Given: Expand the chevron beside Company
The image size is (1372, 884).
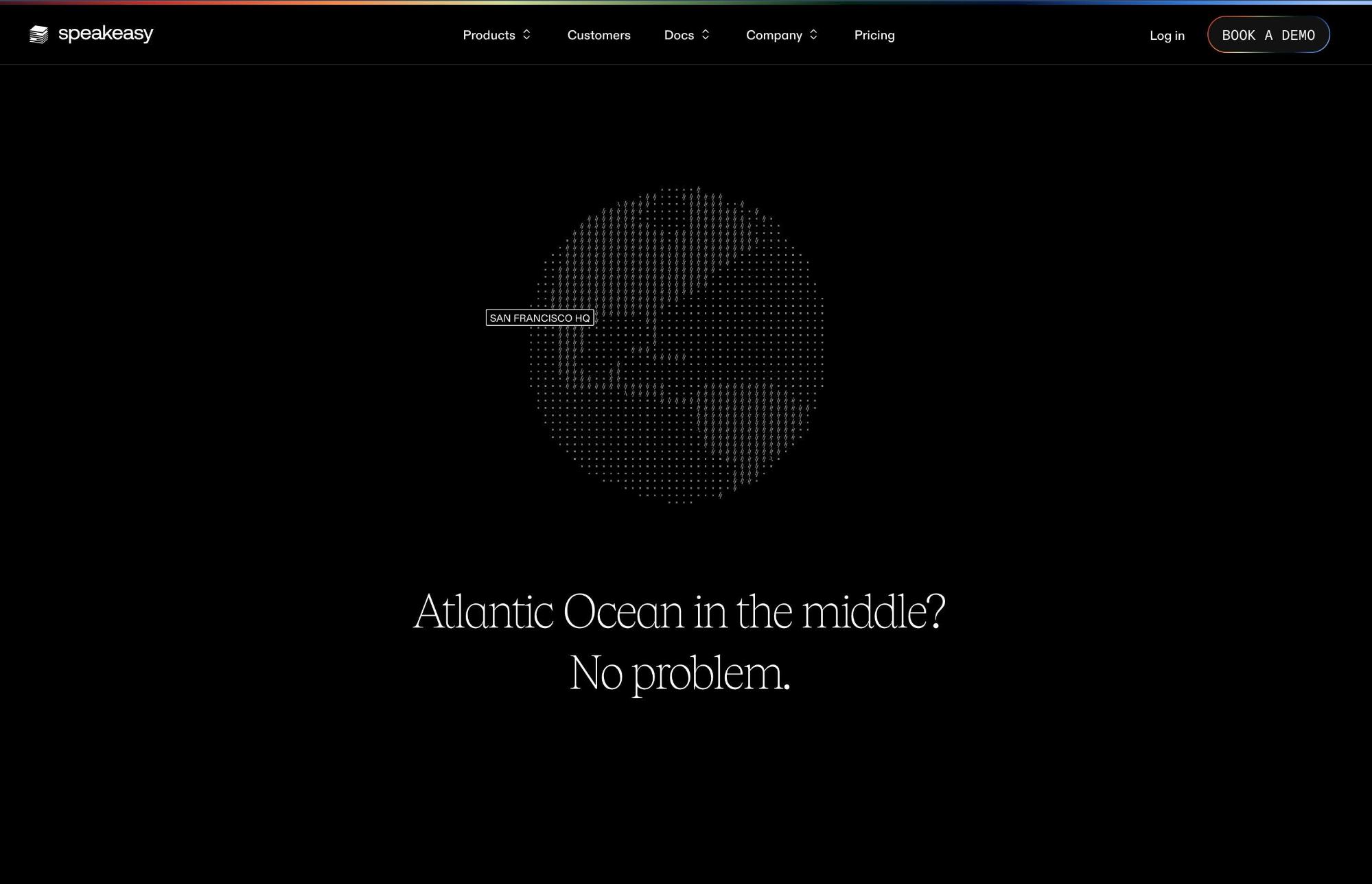Looking at the screenshot, I should [813, 34].
